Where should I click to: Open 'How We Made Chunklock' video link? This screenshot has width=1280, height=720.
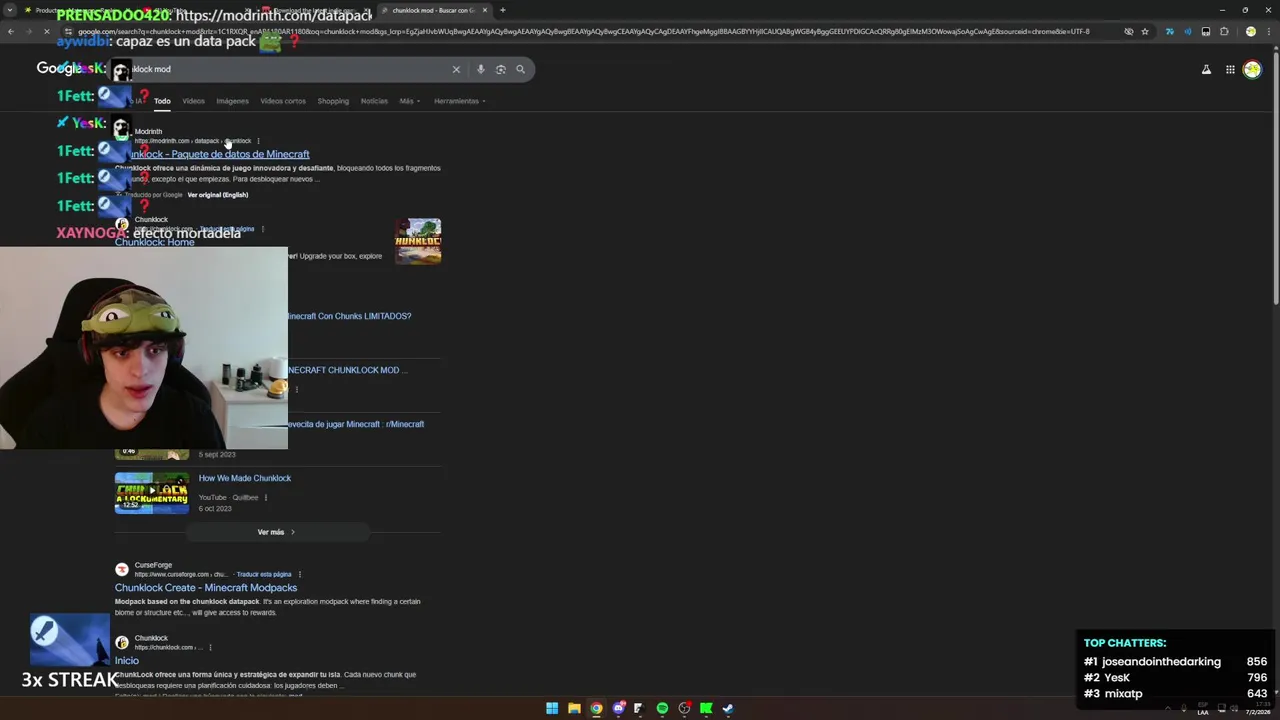pos(245,478)
